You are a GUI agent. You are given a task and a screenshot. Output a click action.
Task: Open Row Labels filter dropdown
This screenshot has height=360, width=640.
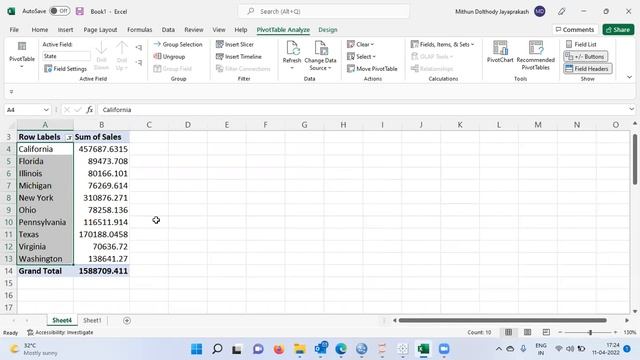(69, 138)
